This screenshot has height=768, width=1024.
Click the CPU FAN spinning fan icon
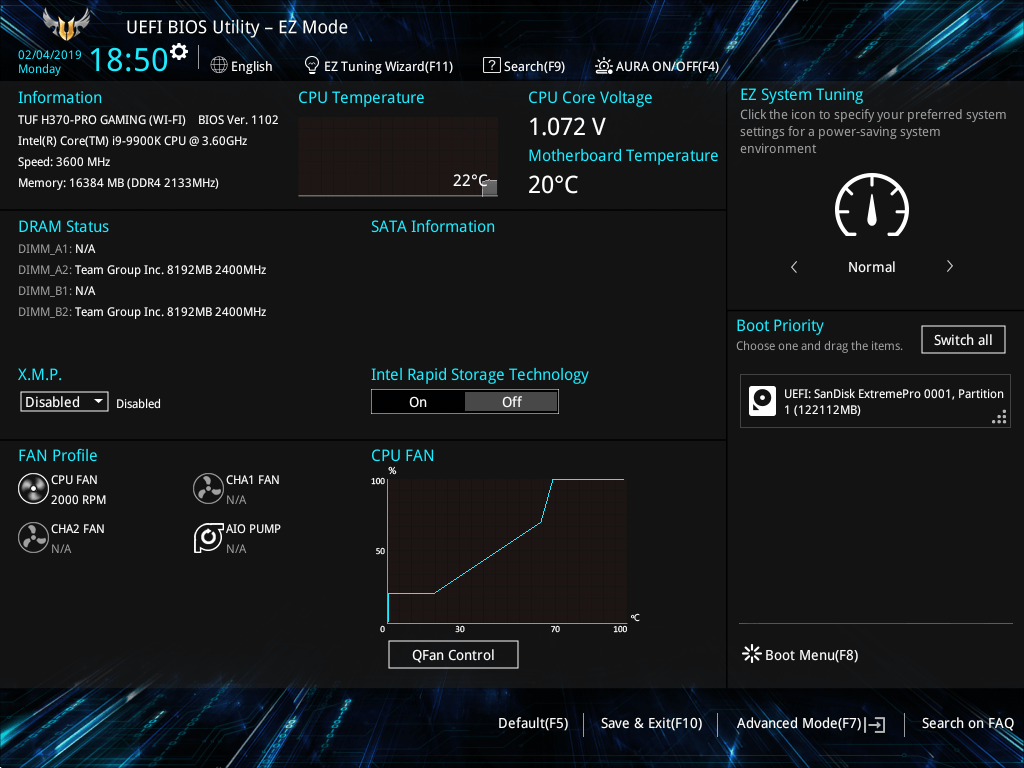point(33,489)
